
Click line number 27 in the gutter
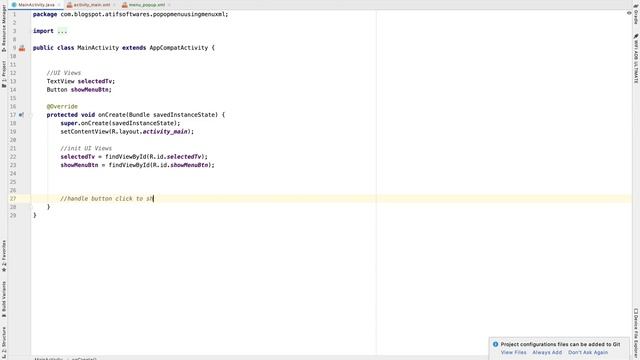click(x=13, y=199)
